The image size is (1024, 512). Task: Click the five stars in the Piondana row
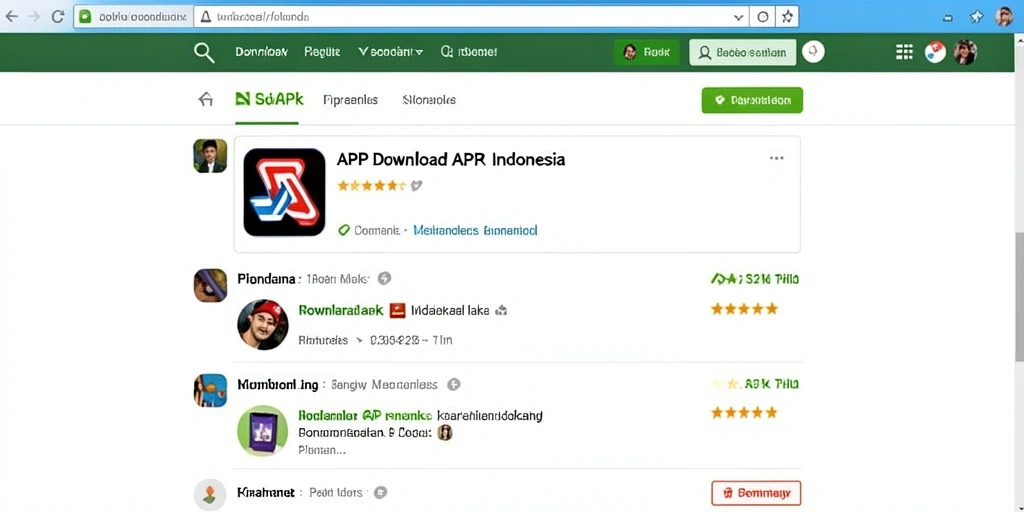click(744, 309)
